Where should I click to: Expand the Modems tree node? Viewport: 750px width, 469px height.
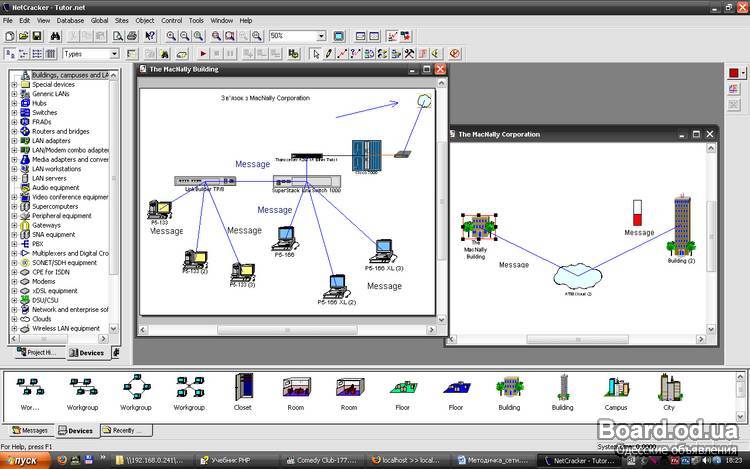tap(14, 282)
